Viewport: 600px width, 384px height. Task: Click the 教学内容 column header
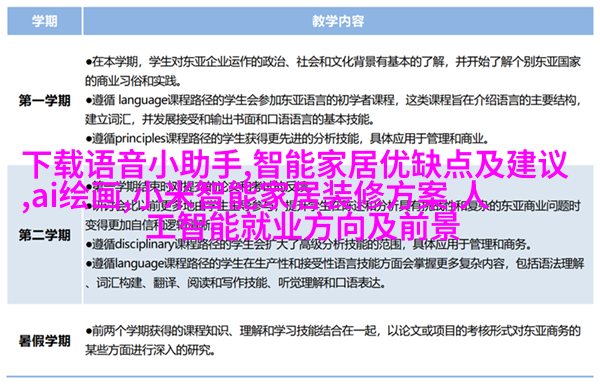pyautogui.click(x=338, y=21)
